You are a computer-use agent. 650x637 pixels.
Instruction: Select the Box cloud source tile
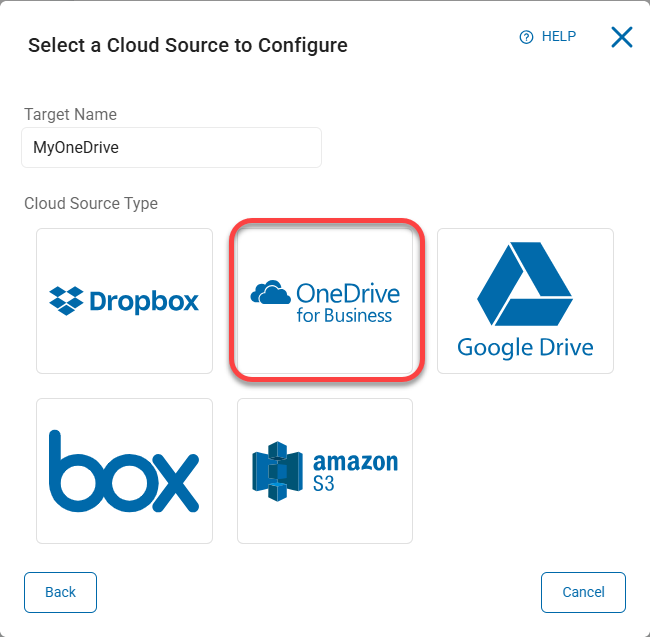[124, 471]
